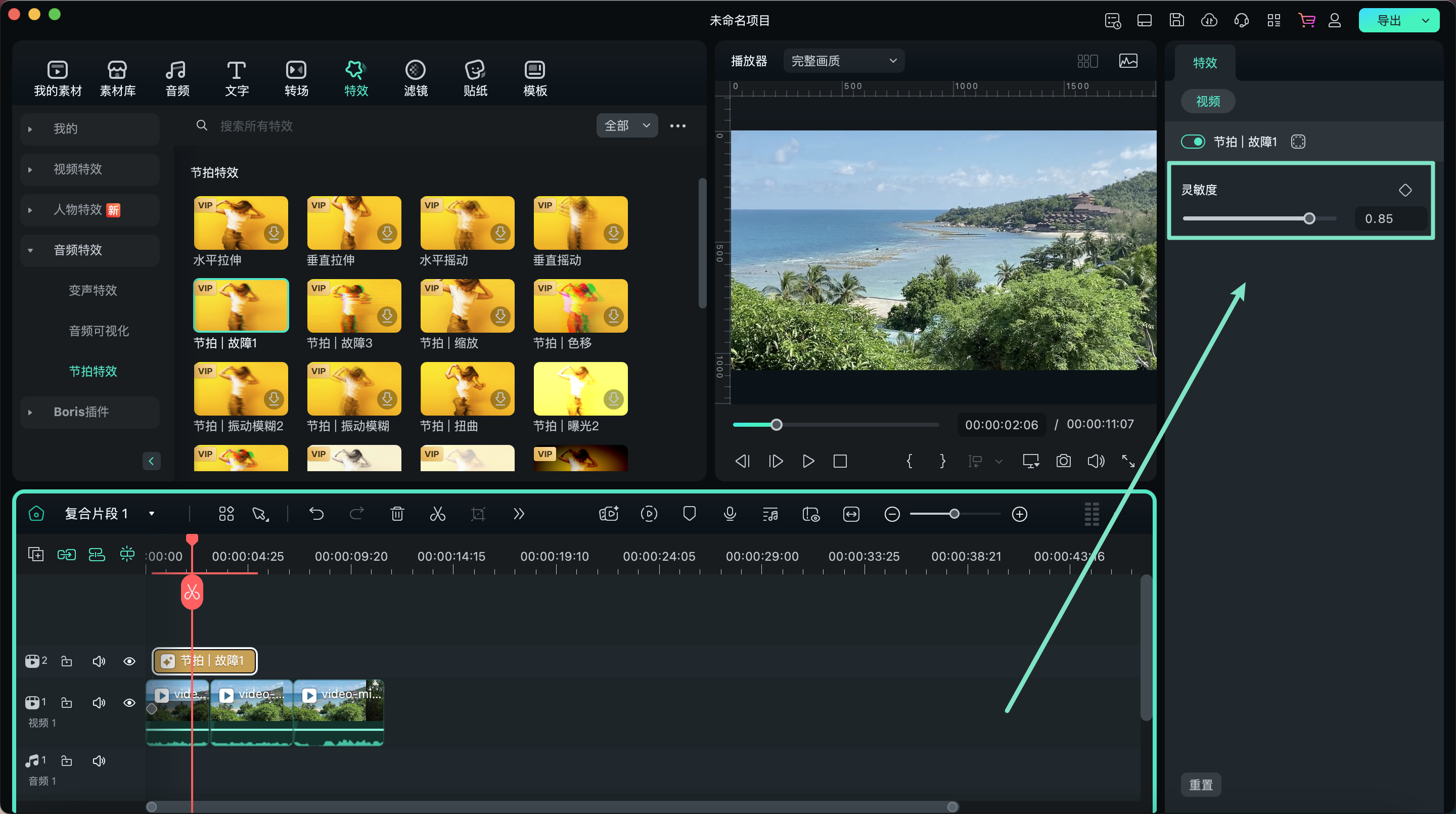Open the 完整画质 quality dropdown
The width and height of the screenshot is (1456, 814).
[843, 61]
